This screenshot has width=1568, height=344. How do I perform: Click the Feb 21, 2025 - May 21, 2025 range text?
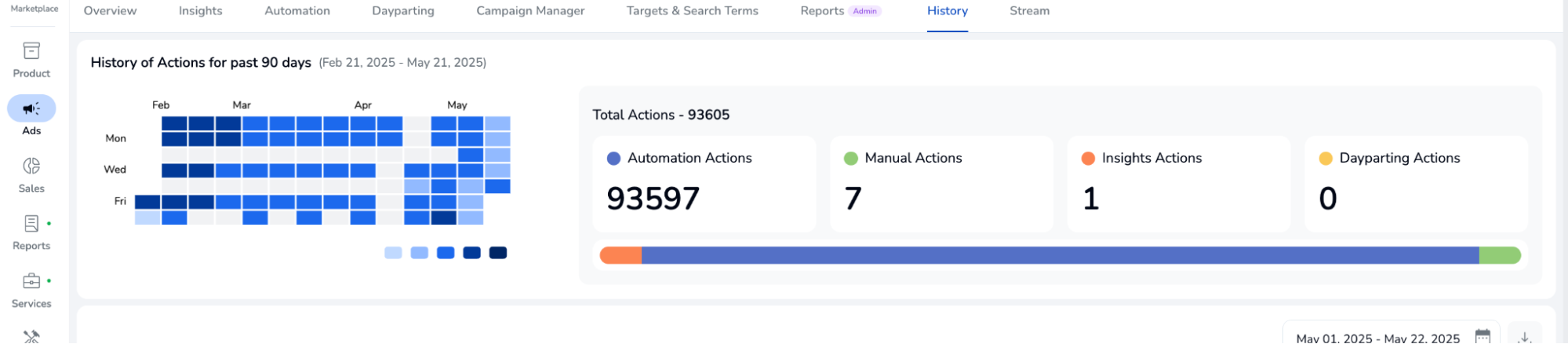[x=402, y=62]
